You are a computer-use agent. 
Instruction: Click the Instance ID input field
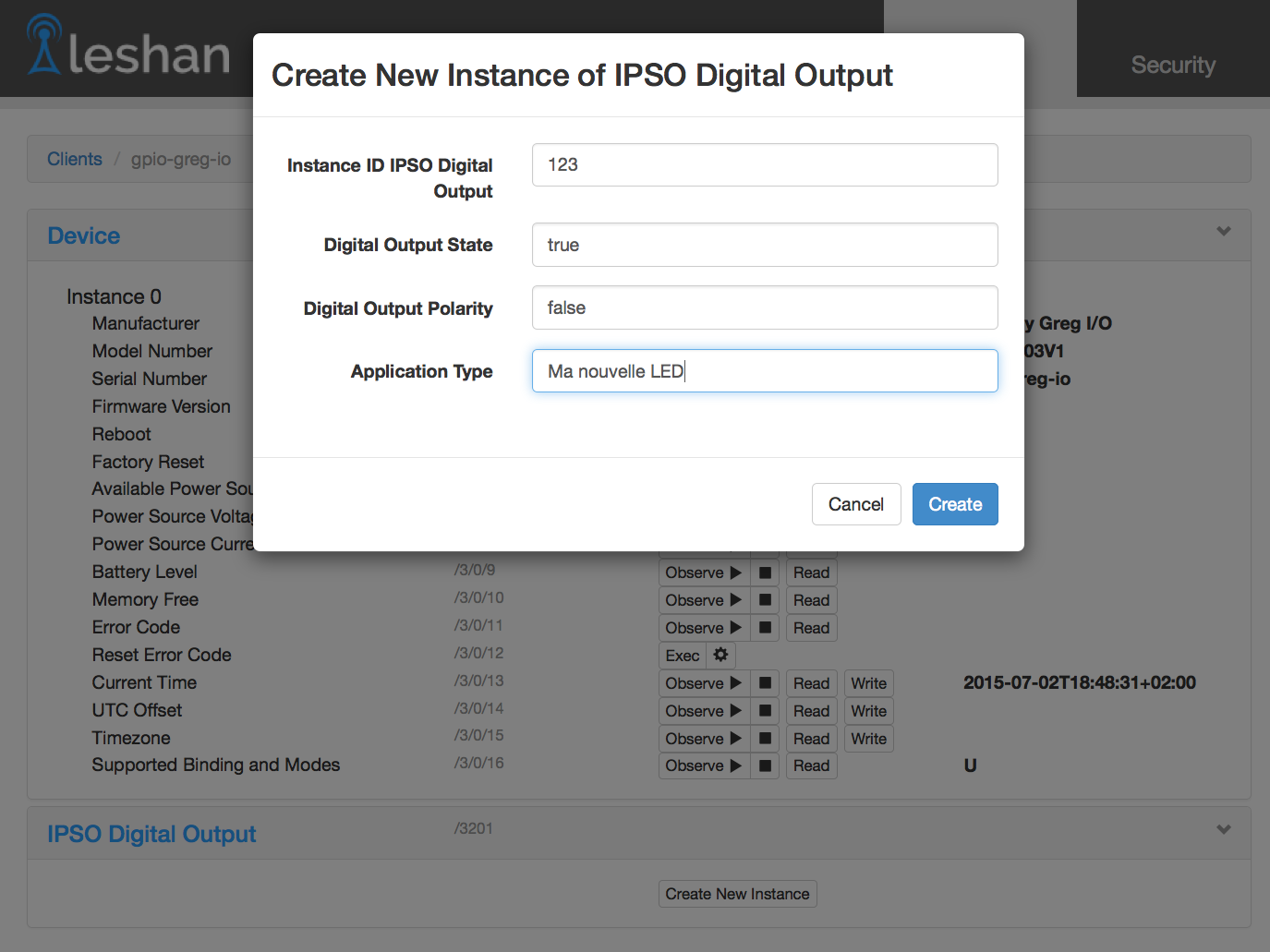point(765,164)
